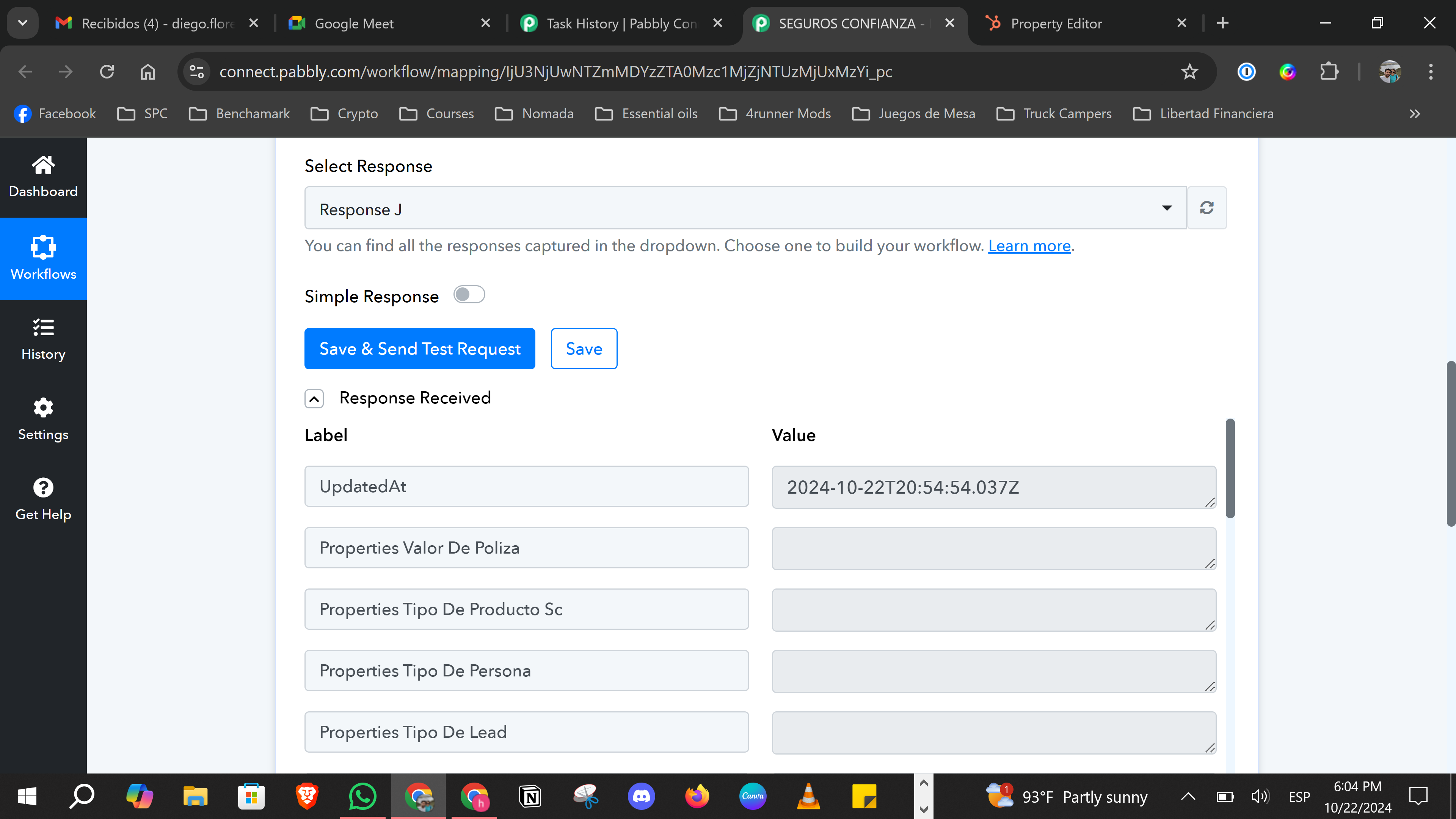Show hidden system tray icons
1456x819 pixels.
tap(1188, 796)
